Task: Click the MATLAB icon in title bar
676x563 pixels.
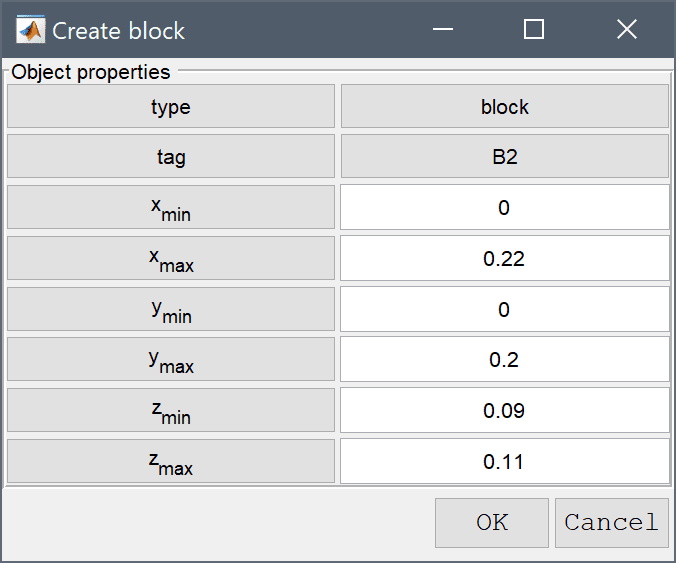Action: pos(30,29)
